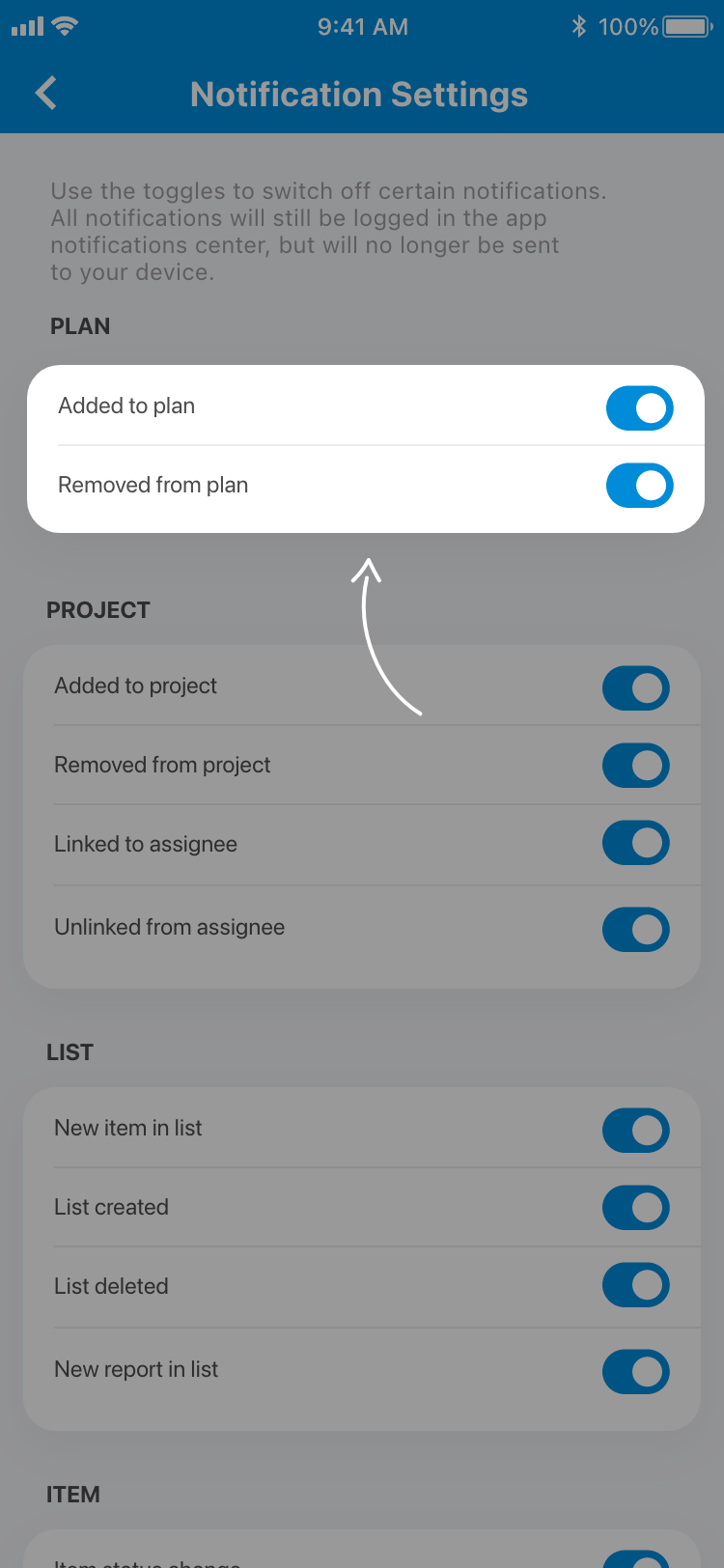
Task: Turn off List created toggle
Action: click(635, 1208)
